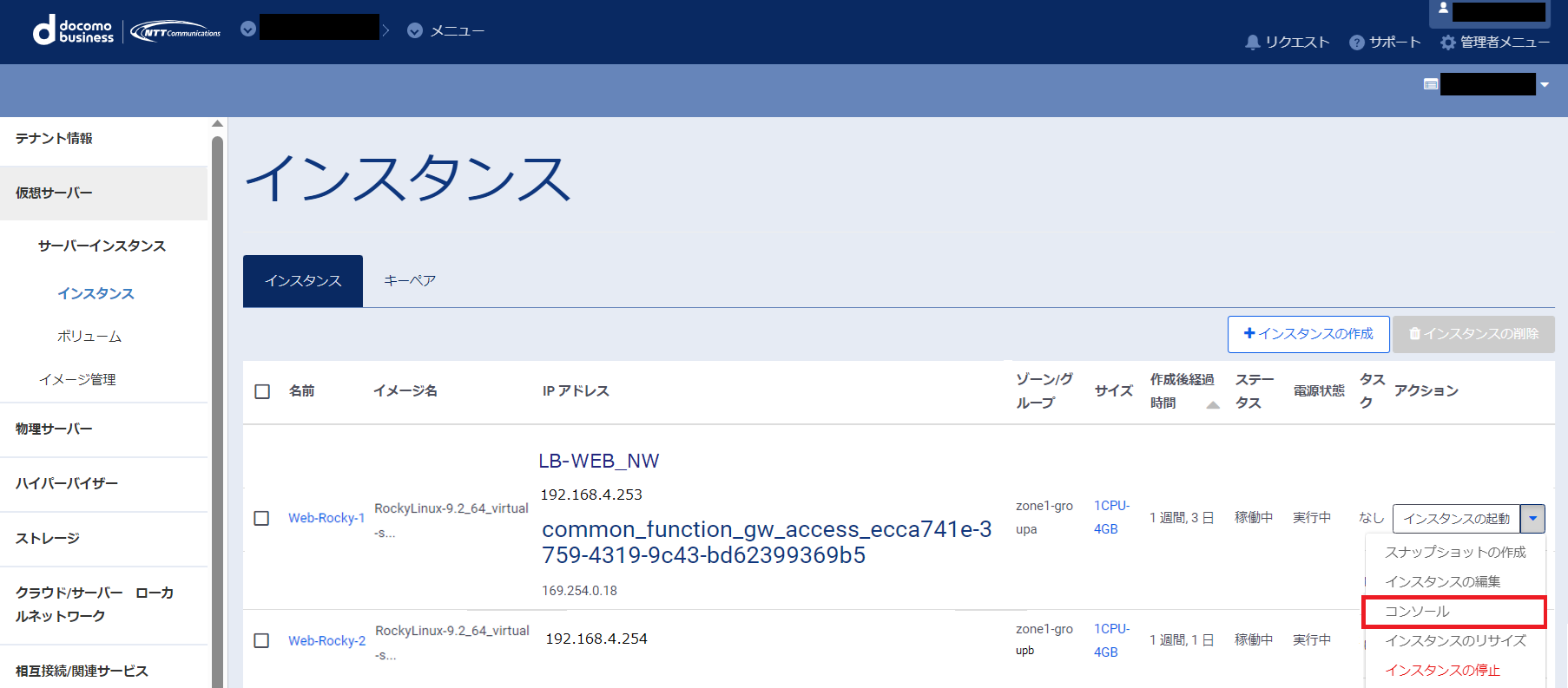Viewport: 1568px width, 688px height.
Task: Open the chevron dropdown before redacted name
Action: 248,29
